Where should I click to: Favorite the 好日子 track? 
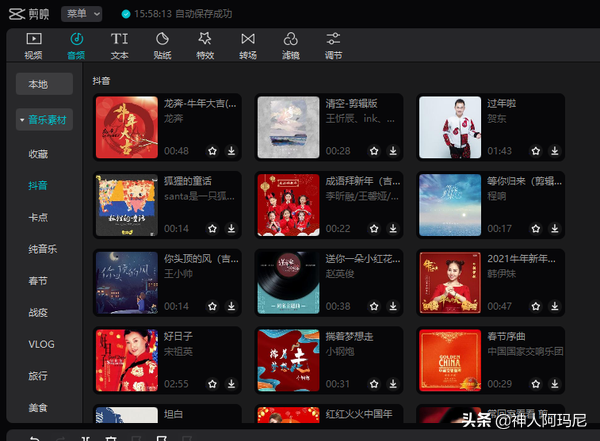coord(212,384)
